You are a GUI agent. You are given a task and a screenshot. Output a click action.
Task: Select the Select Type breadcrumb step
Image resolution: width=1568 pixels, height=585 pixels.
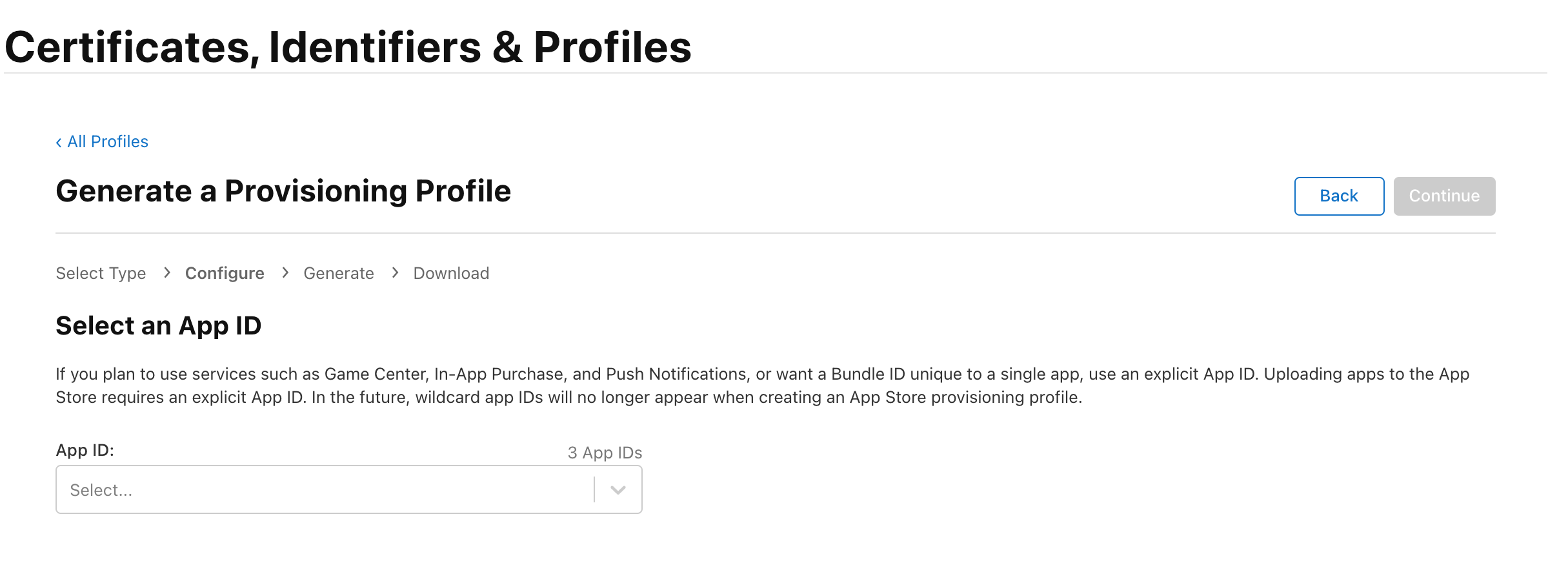[101, 273]
